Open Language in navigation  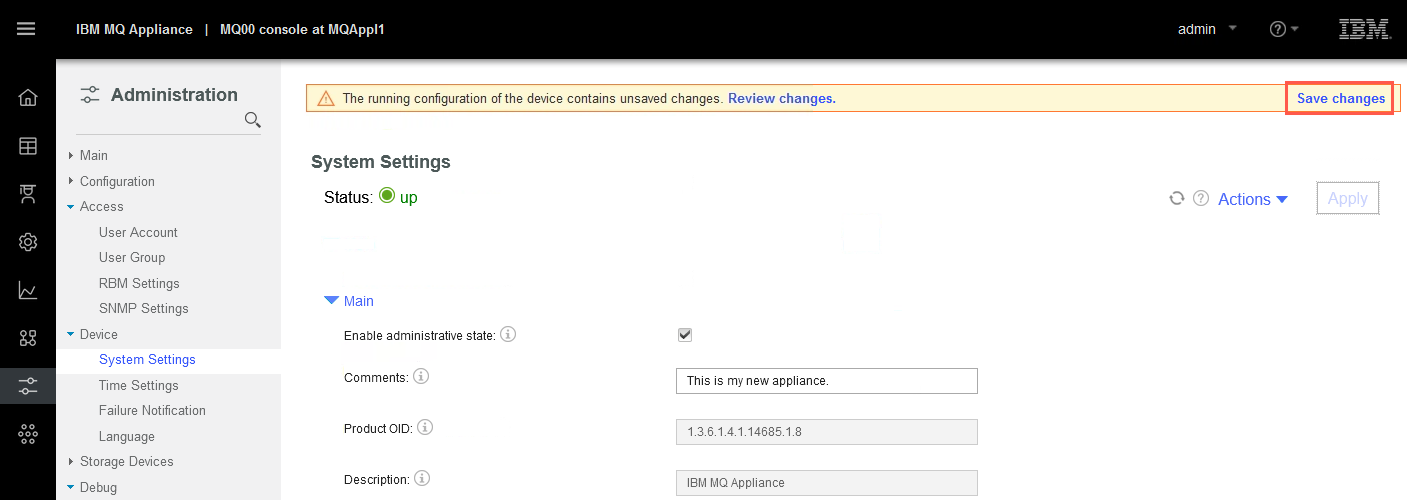[x=126, y=436]
